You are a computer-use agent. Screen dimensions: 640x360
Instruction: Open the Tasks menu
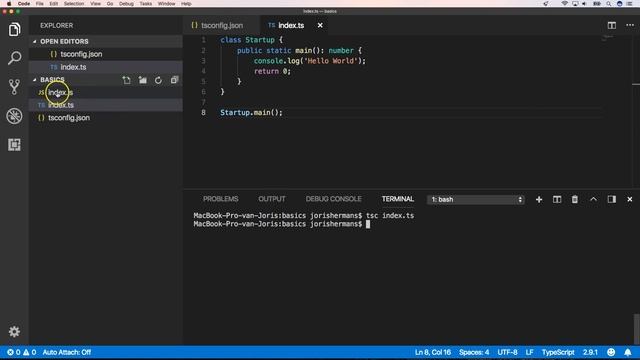tap(146, 4)
